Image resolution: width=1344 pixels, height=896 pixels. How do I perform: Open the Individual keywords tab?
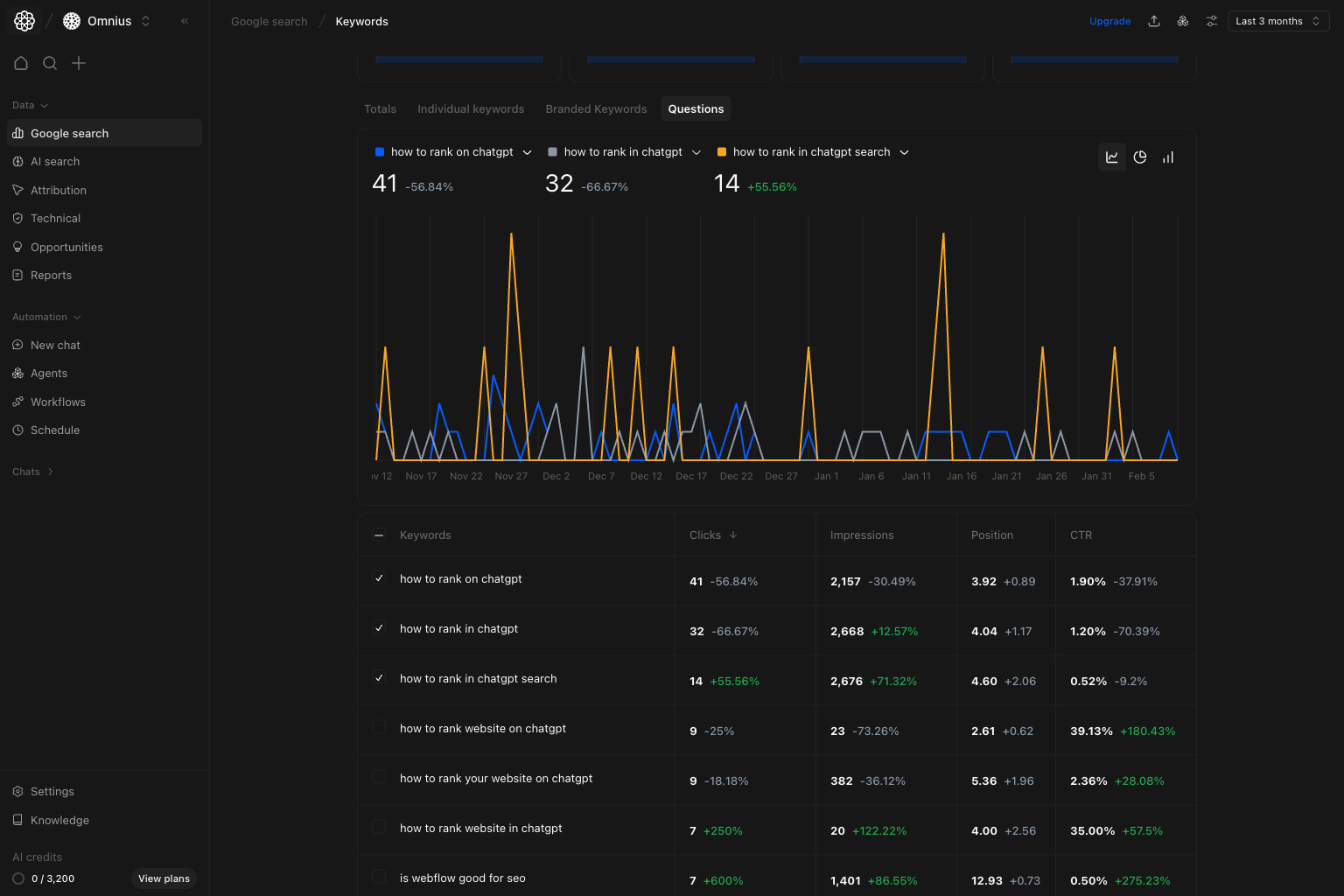[471, 108]
